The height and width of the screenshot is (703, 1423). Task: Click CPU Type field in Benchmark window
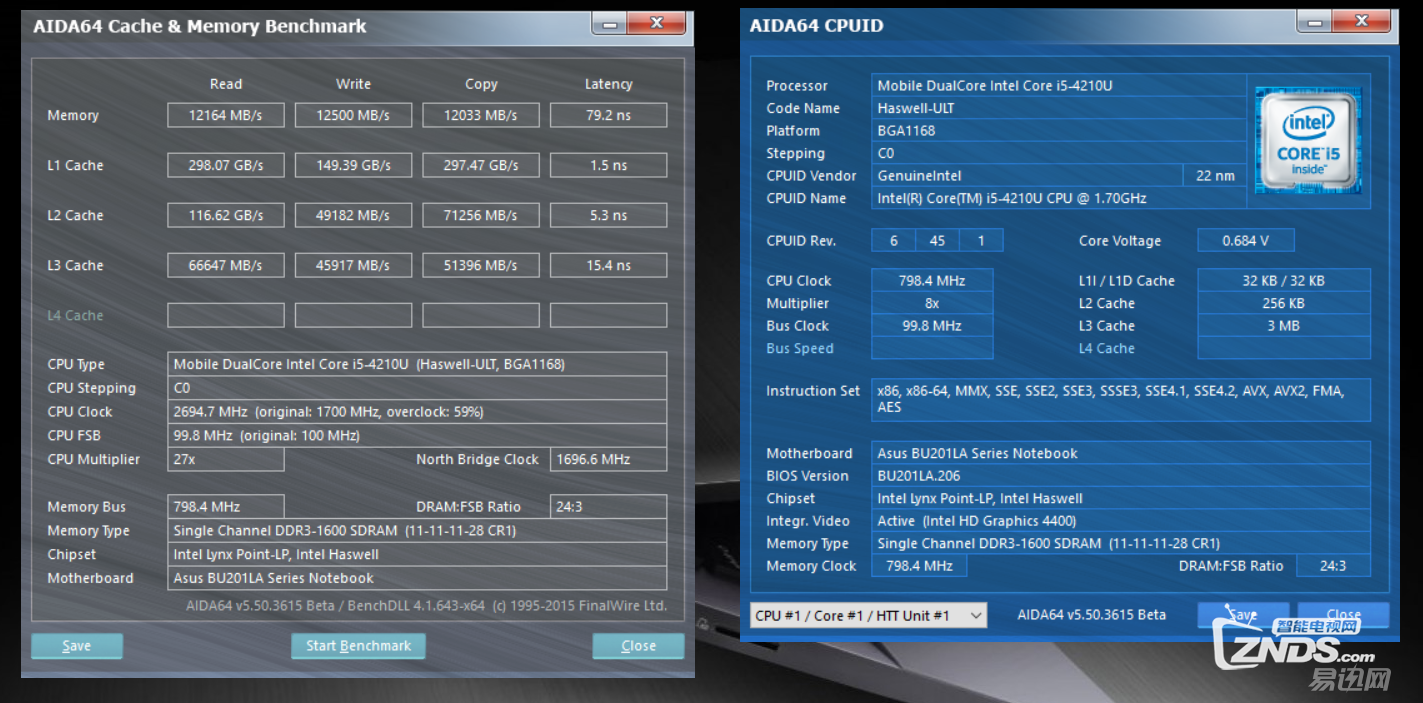417,364
